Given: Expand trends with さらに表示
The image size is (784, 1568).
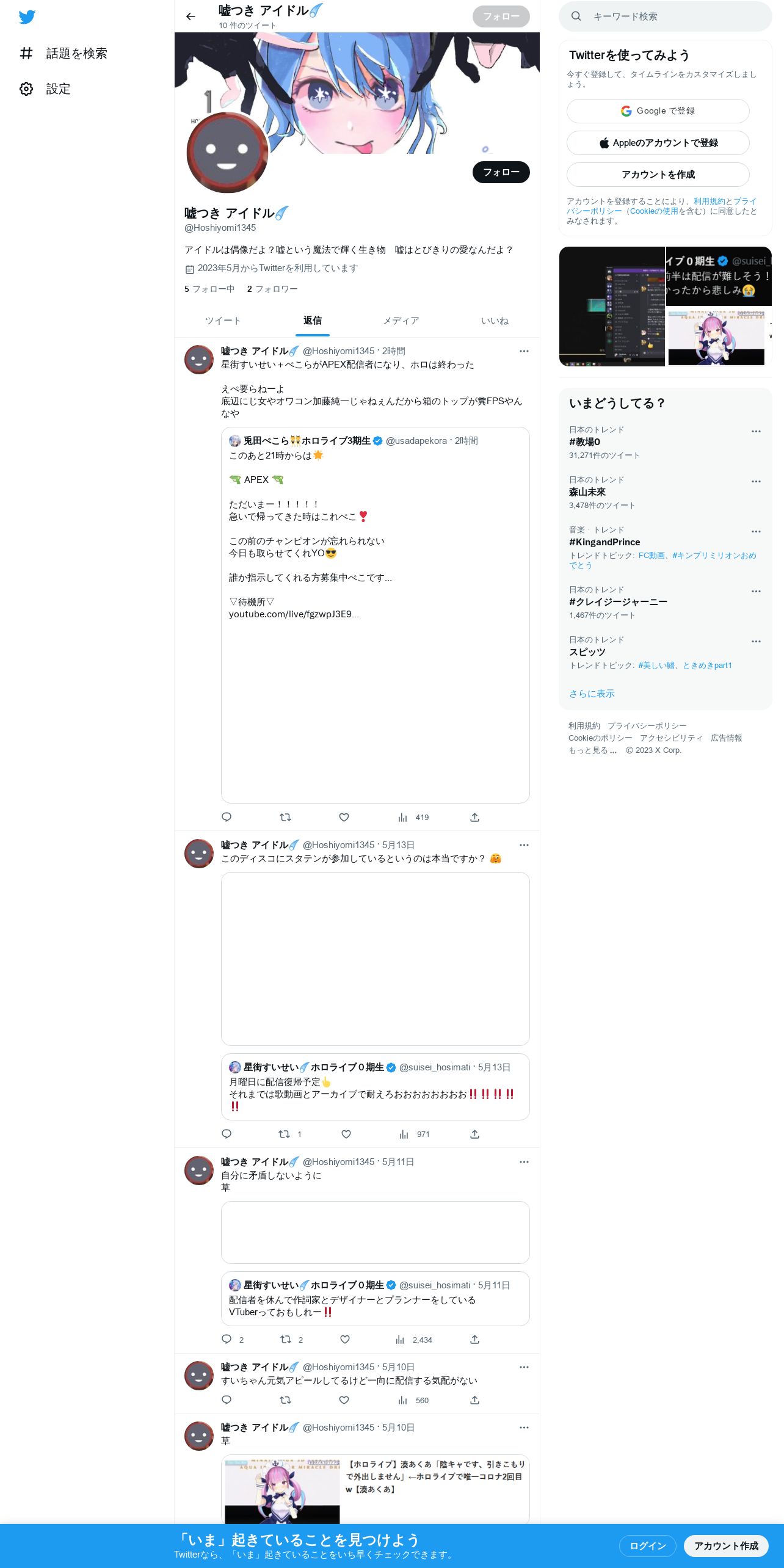Looking at the screenshot, I should click(x=592, y=694).
